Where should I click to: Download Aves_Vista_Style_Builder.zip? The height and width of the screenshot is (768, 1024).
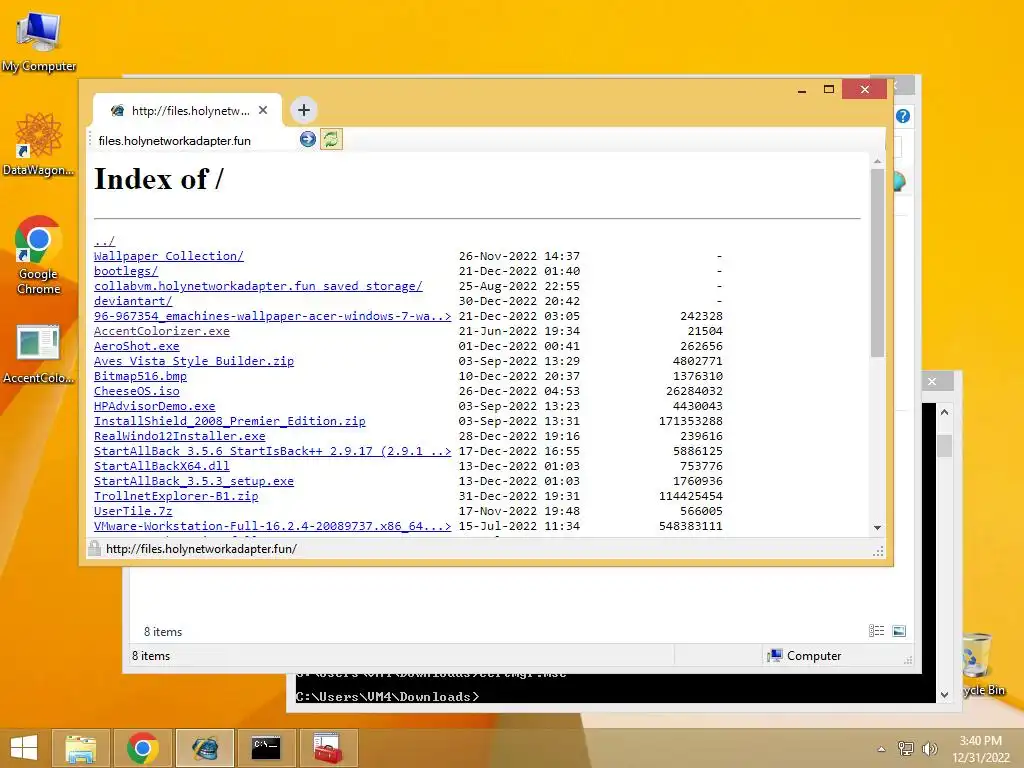(194, 361)
